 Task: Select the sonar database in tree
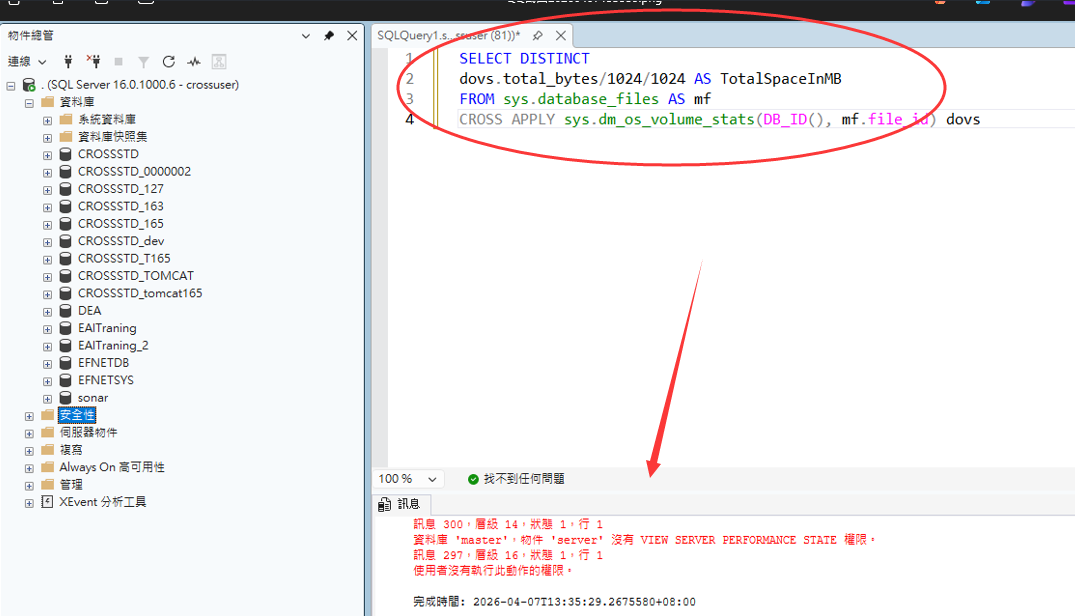tap(92, 398)
